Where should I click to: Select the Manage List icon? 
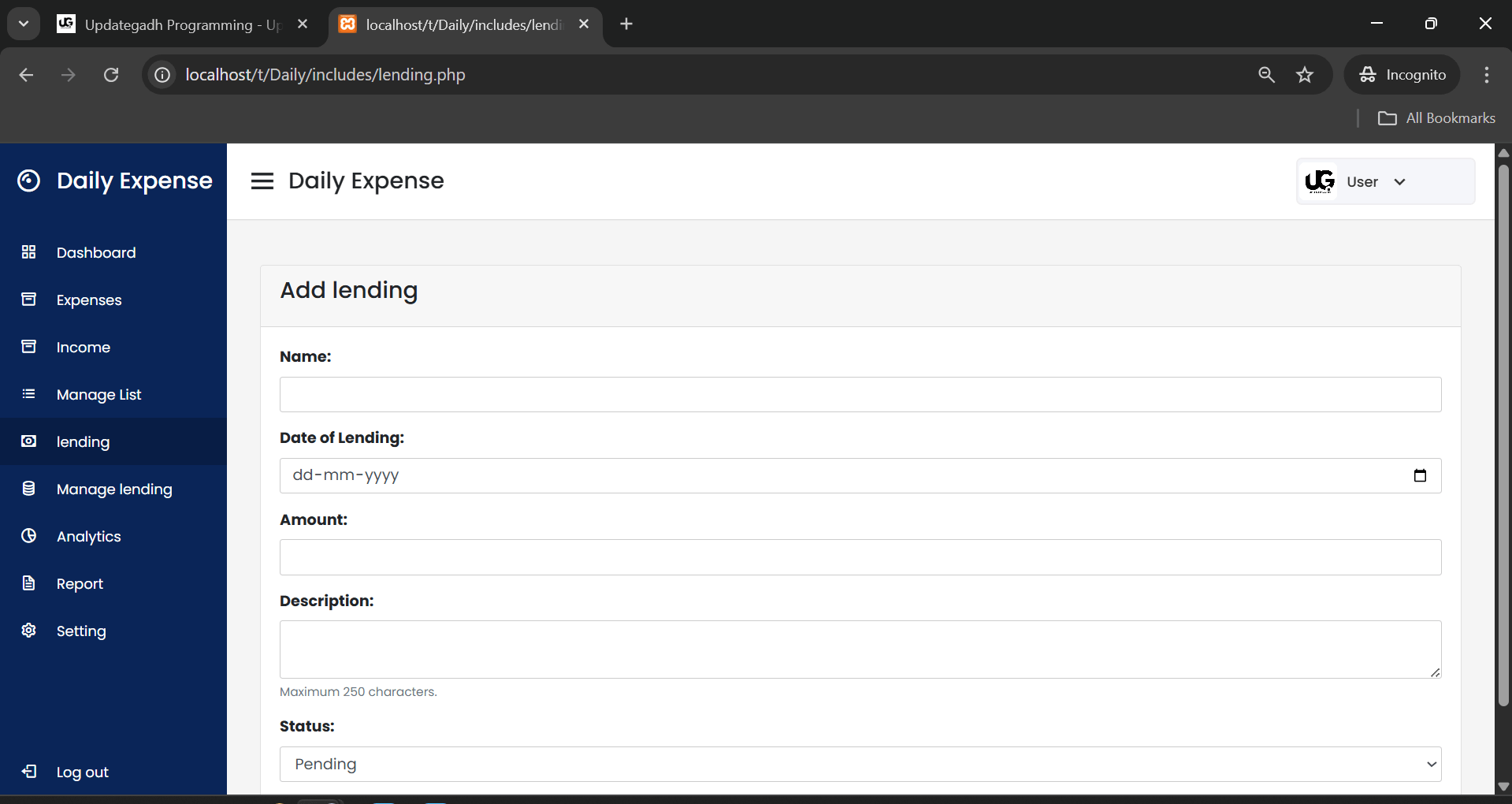29,394
